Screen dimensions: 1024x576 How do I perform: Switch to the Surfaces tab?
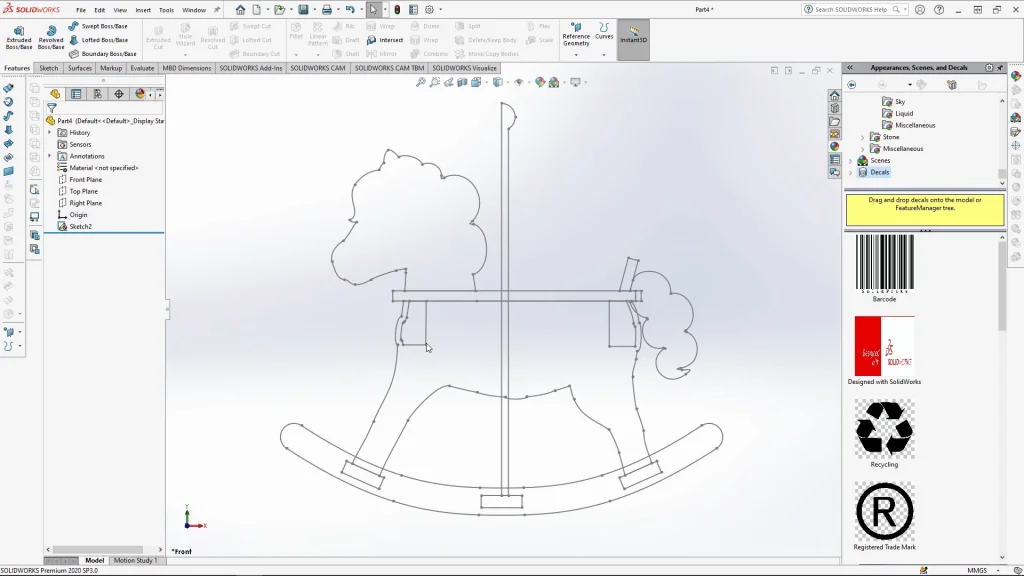pyautogui.click(x=80, y=68)
